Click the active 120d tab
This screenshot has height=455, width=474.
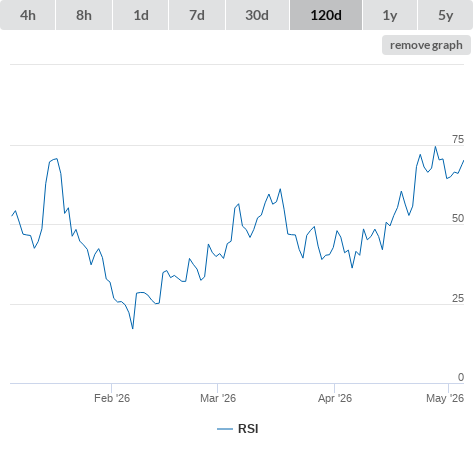click(x=326, y=15)
